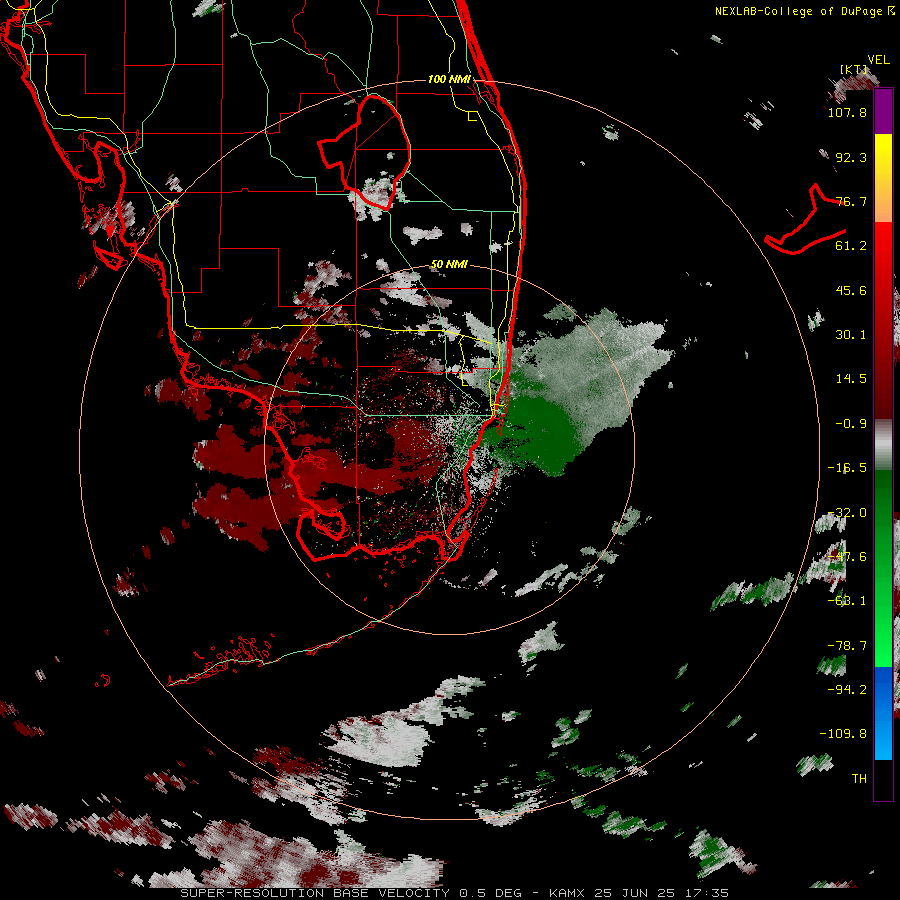
Task: Click the [KT] units label
Action: point(854,69)
